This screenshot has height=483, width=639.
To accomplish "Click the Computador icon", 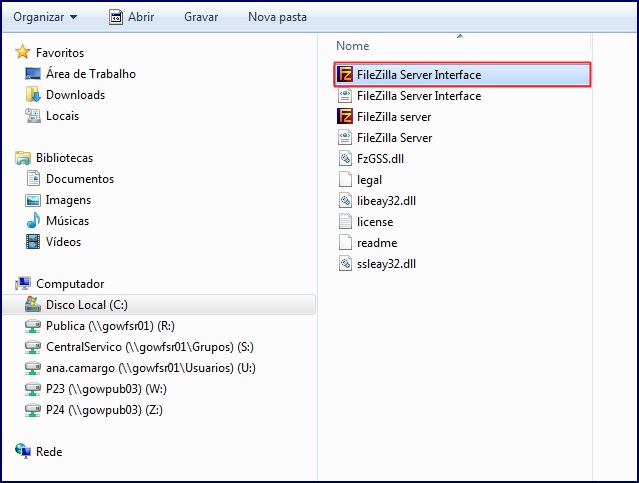I will pyautogui.click(x=23, y=283).
